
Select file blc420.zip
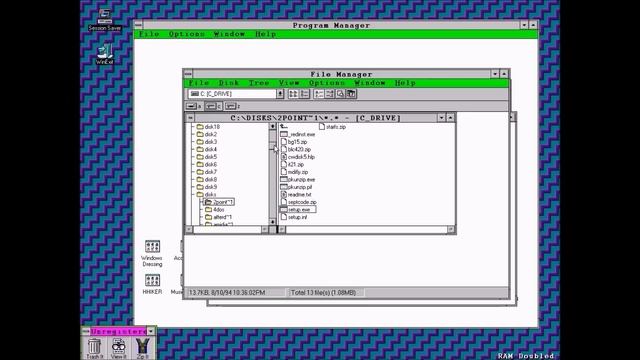pyautogui.click(x=296, y=149)
